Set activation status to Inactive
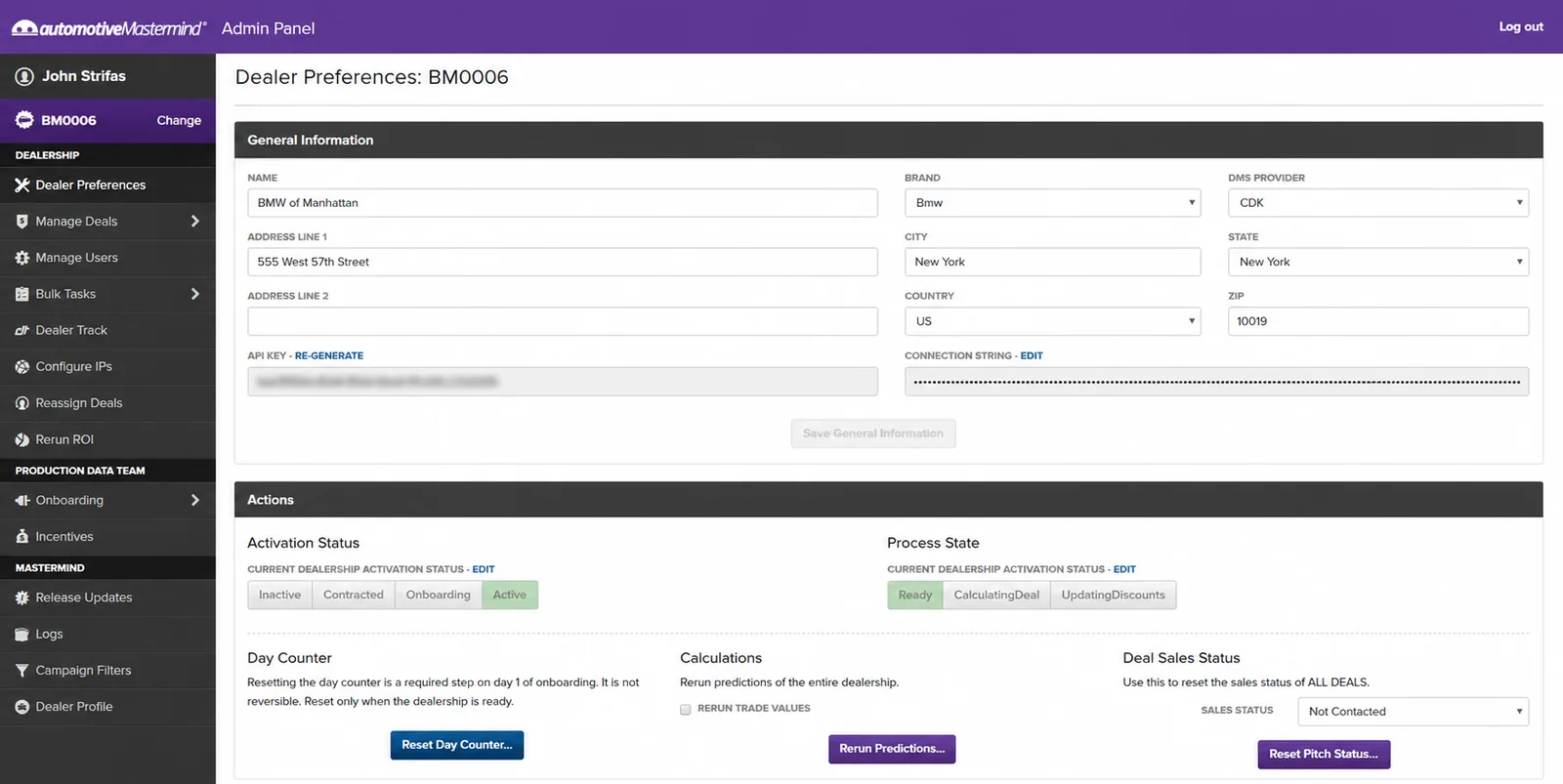1563x784 pixels. 279,595
